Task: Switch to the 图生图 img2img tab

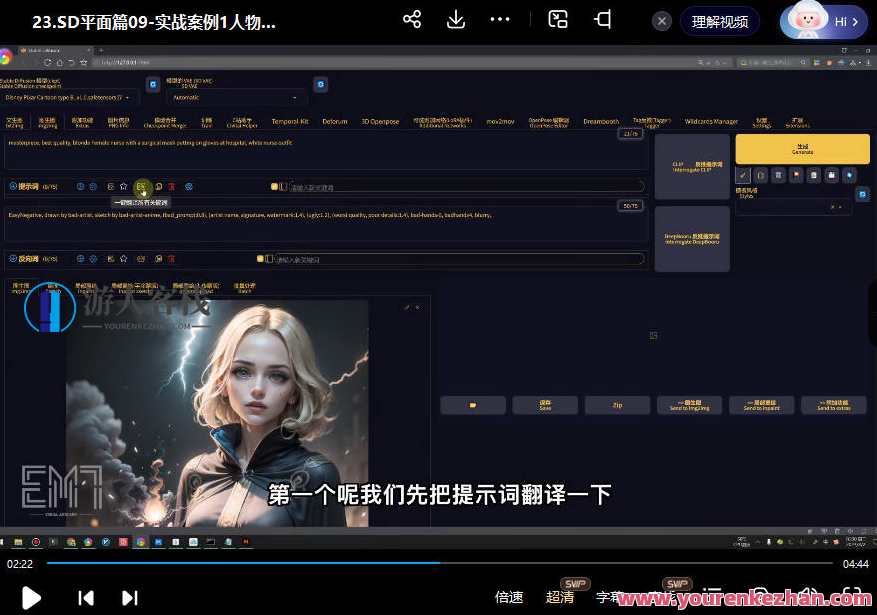Action: point(46,120)
